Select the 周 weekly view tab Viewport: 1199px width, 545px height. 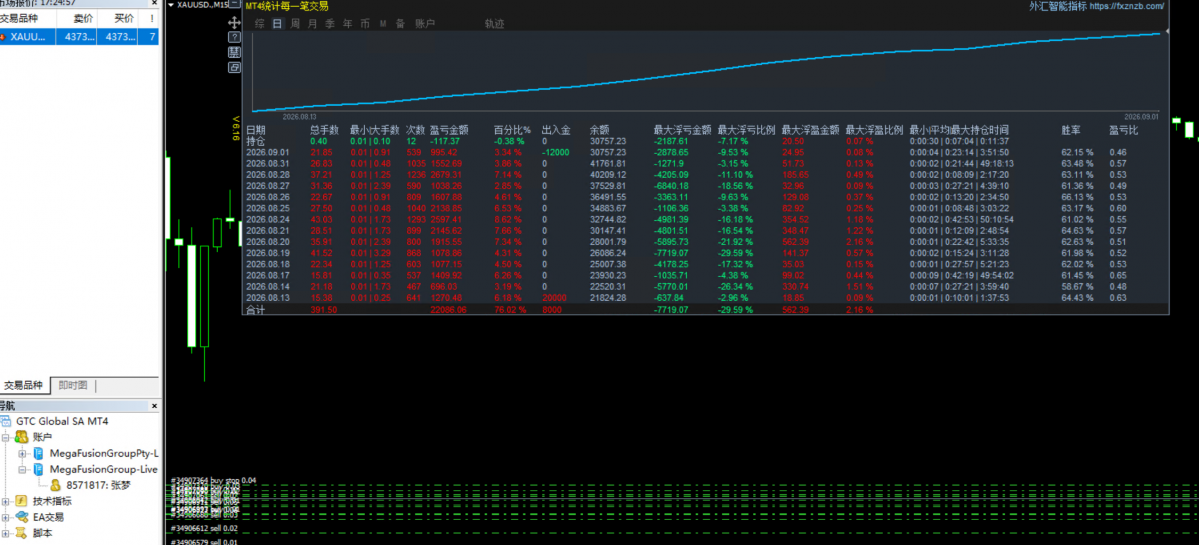294,24
